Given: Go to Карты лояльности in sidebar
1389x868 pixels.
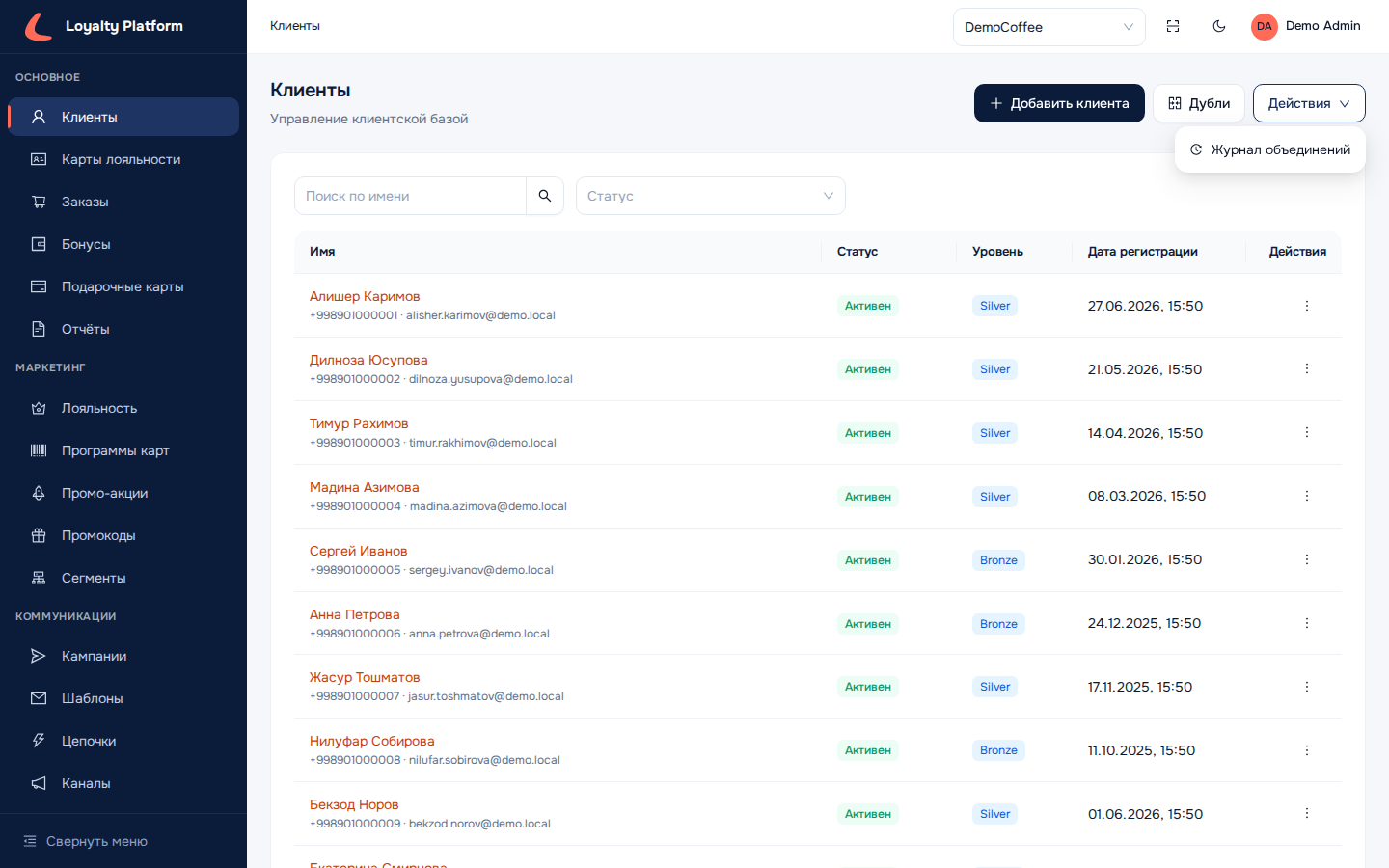Looking at the screenshot, I should tap(123, 159).
